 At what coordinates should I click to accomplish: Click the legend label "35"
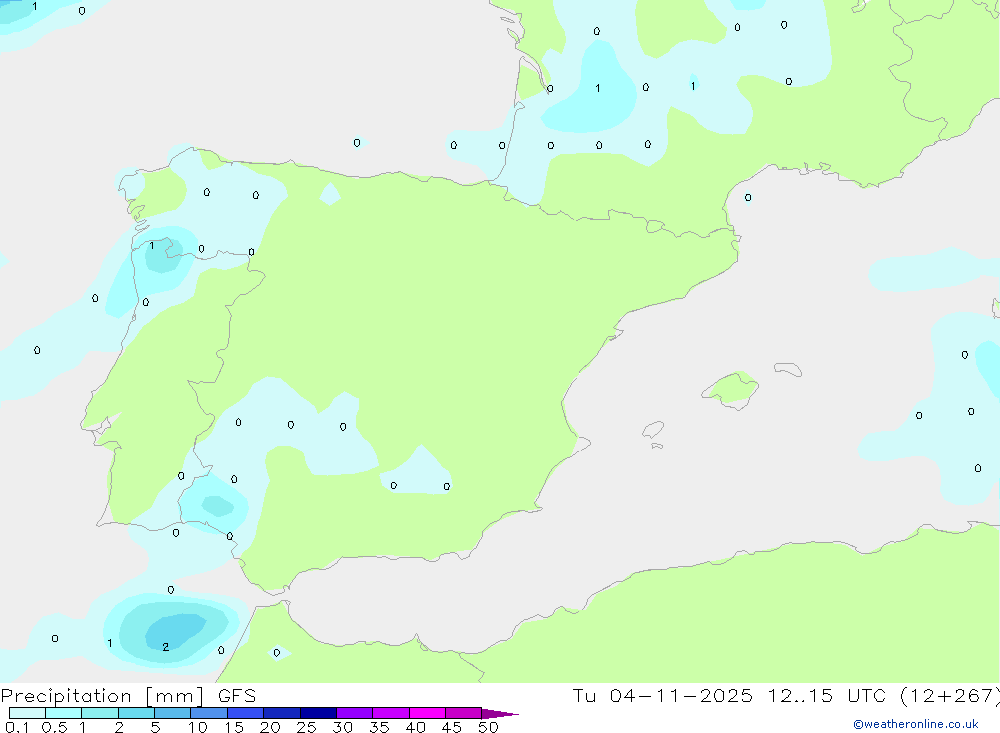(379, 727)
